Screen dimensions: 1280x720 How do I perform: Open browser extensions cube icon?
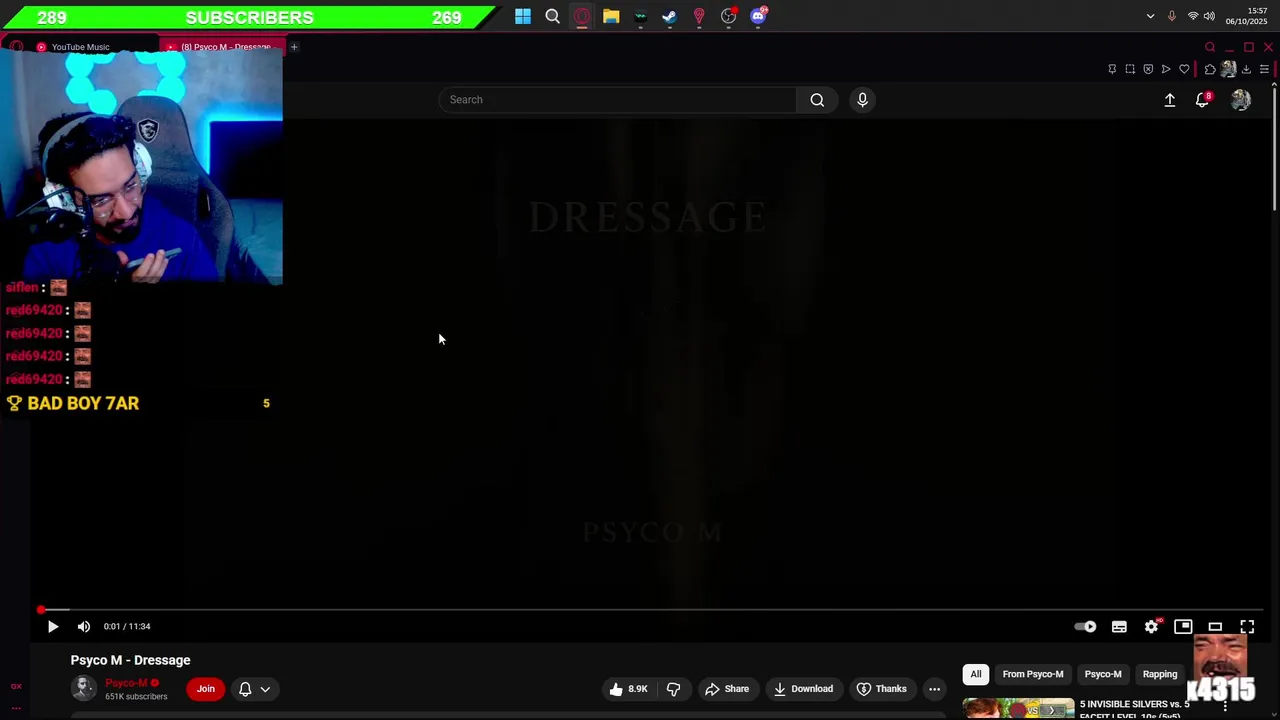(1210, 69)
